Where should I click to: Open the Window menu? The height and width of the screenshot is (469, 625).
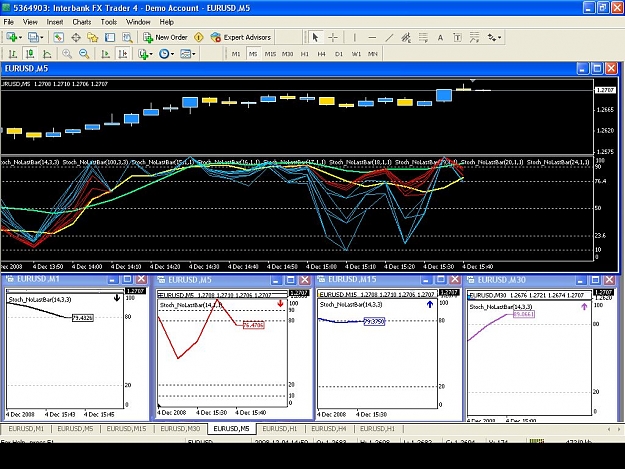coord(138,22)
